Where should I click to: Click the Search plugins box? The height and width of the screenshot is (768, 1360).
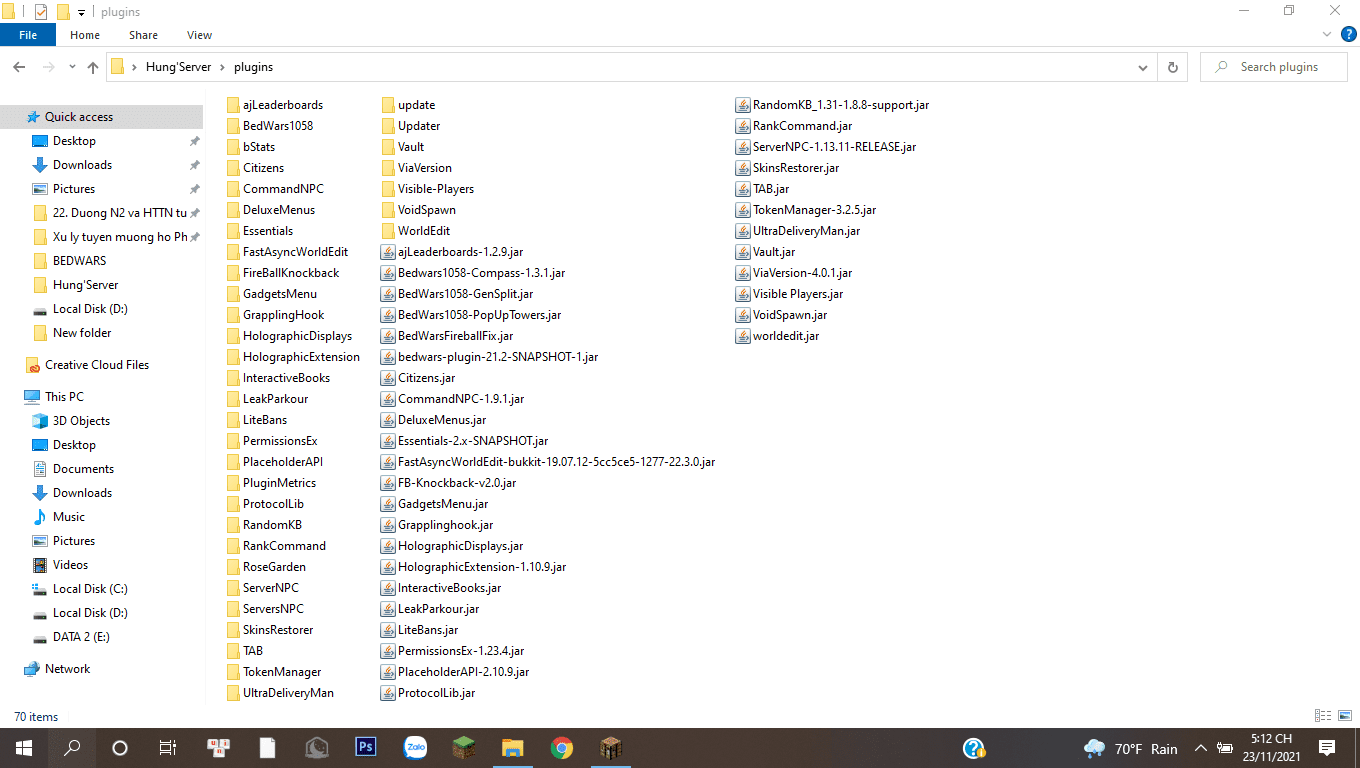1275,67
